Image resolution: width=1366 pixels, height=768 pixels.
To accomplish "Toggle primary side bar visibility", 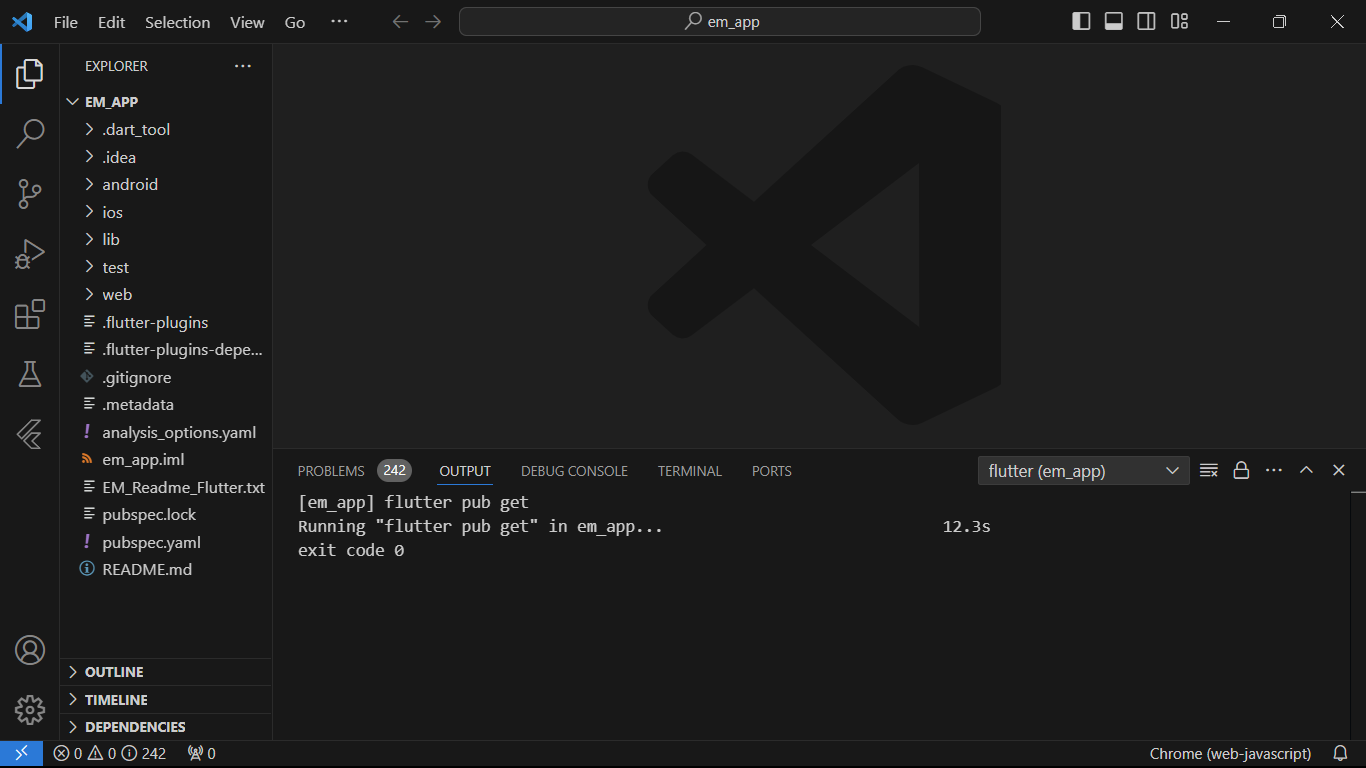I will point(1081,21).
